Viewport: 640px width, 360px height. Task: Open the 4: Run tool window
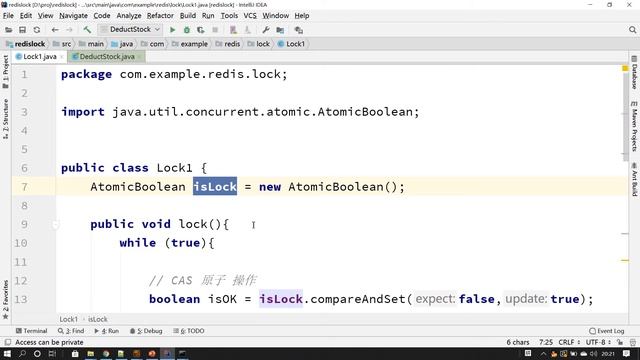click(107, 331)
